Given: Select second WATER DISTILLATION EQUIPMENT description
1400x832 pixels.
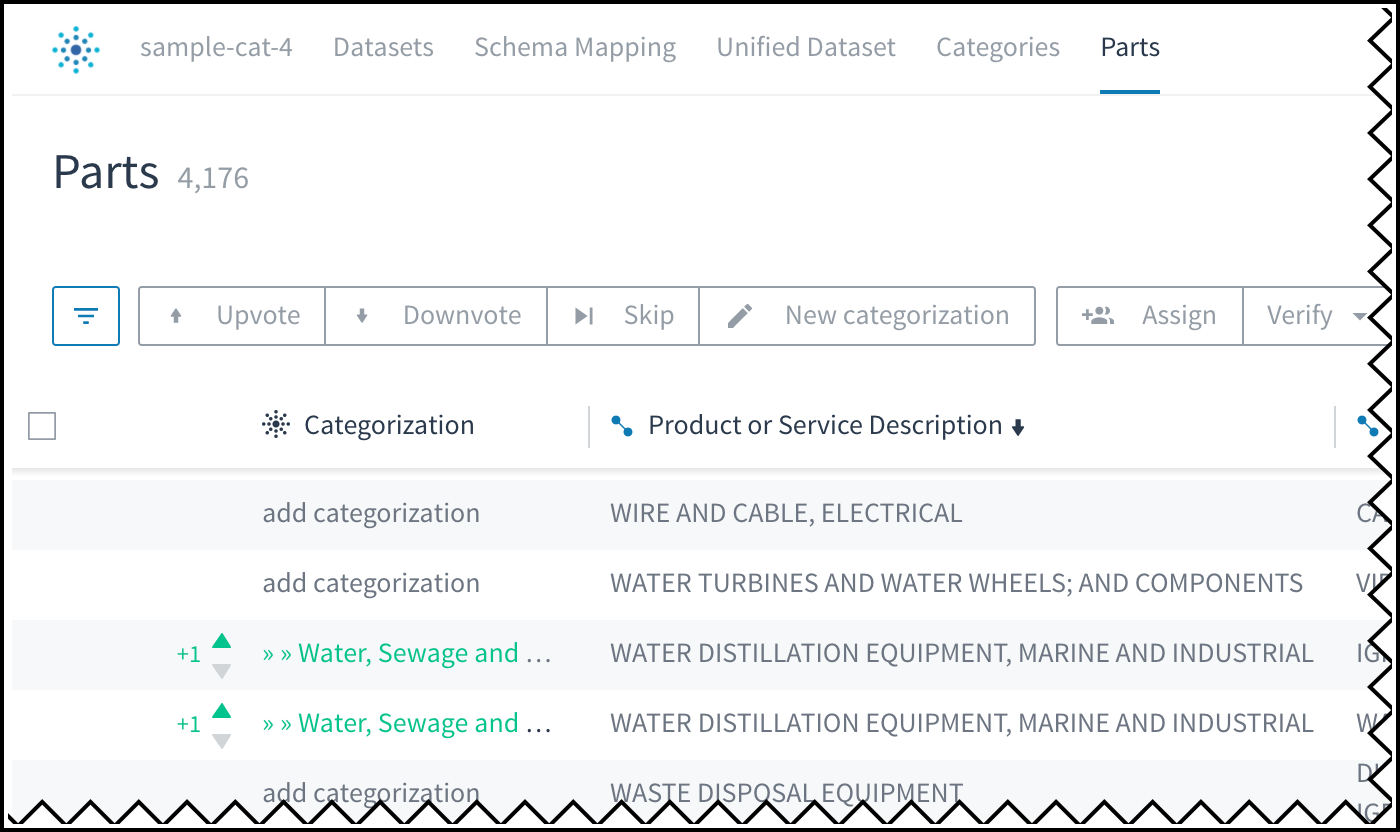Looking at the screenshot, I should pyautogui.click(x=962, y=723).
